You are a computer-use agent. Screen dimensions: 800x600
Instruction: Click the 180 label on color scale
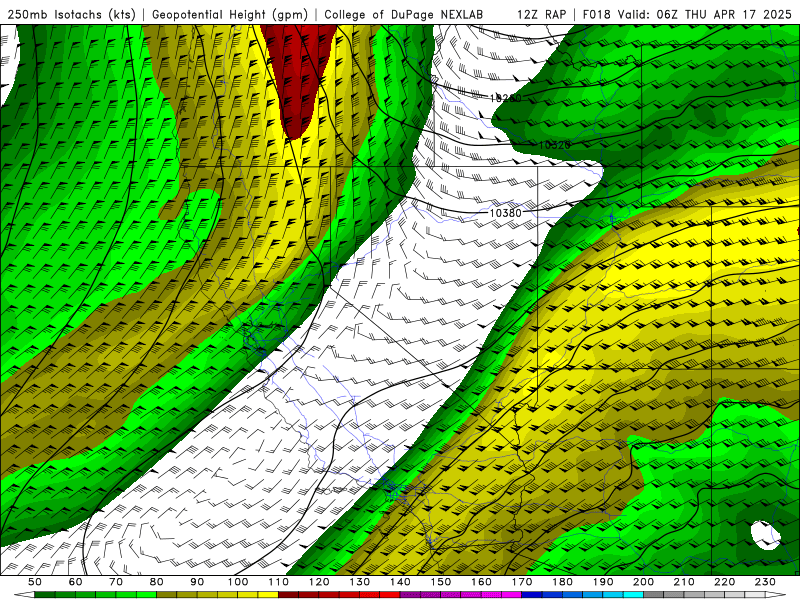tap(563, 582)
